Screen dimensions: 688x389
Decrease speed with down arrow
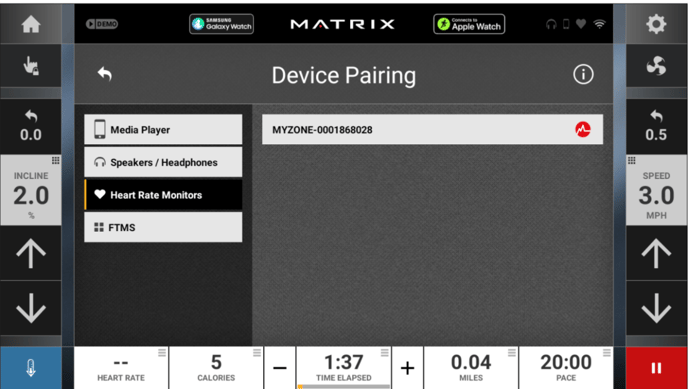[656, 308]
